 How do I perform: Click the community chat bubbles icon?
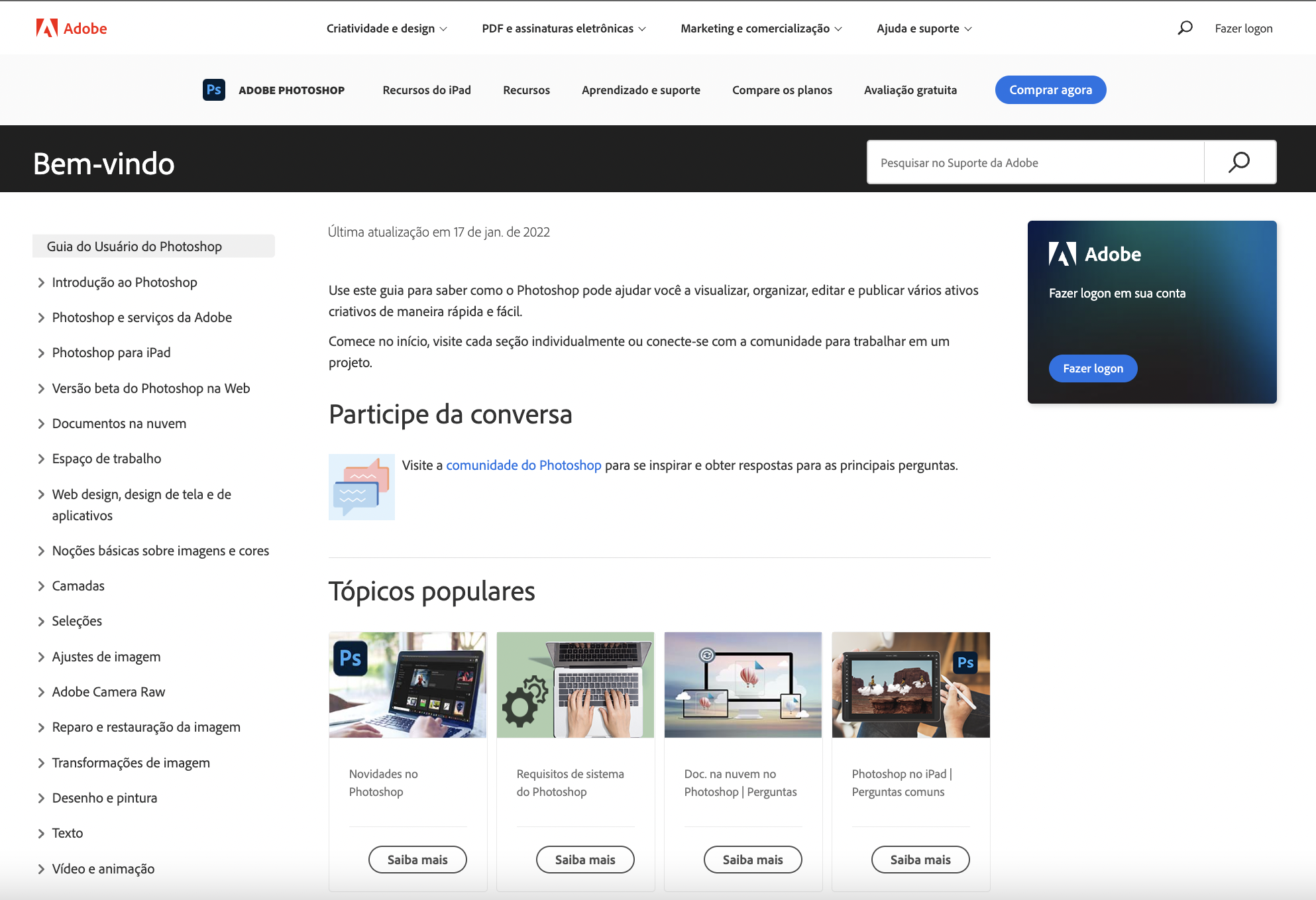coord(361,487)
